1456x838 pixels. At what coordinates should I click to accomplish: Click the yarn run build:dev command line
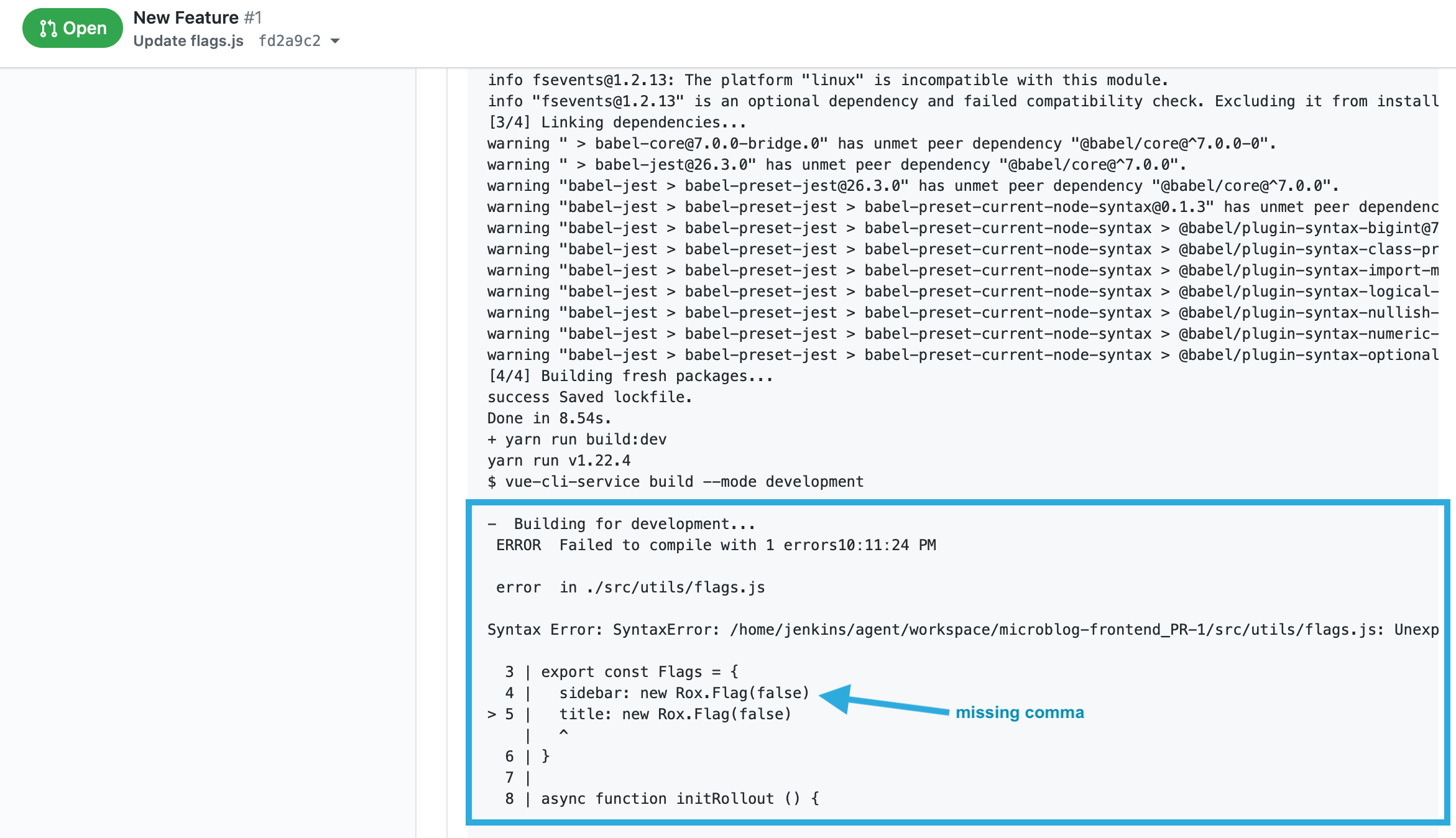pyautogui.click(x=577, y=440)
